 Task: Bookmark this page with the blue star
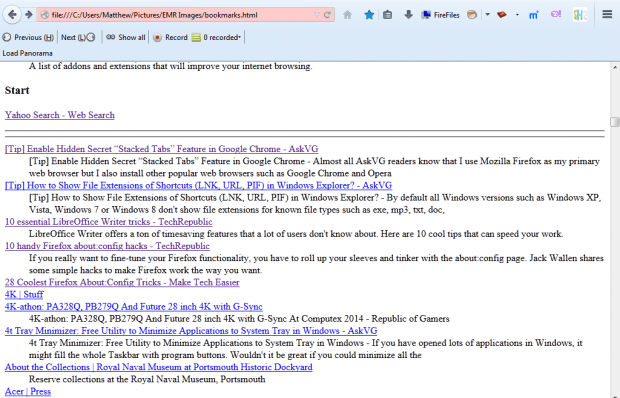369,15
